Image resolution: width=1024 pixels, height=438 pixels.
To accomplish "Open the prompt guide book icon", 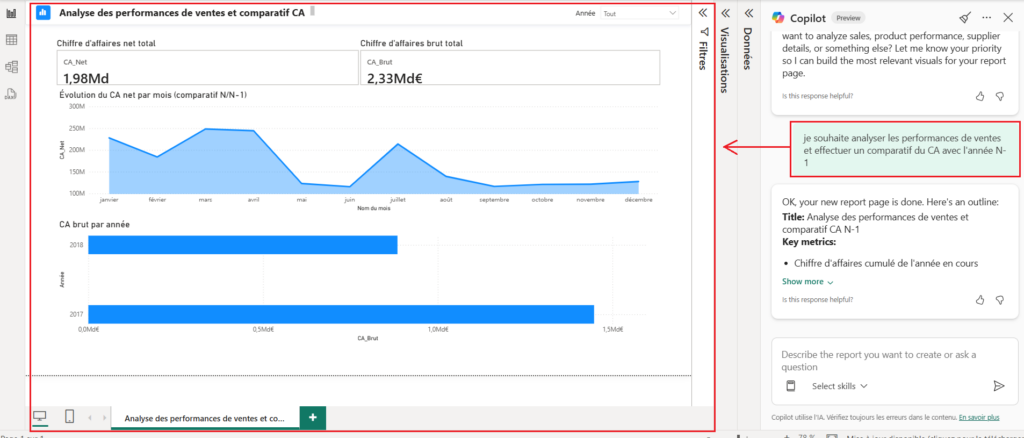I will (x=790, y=386).
